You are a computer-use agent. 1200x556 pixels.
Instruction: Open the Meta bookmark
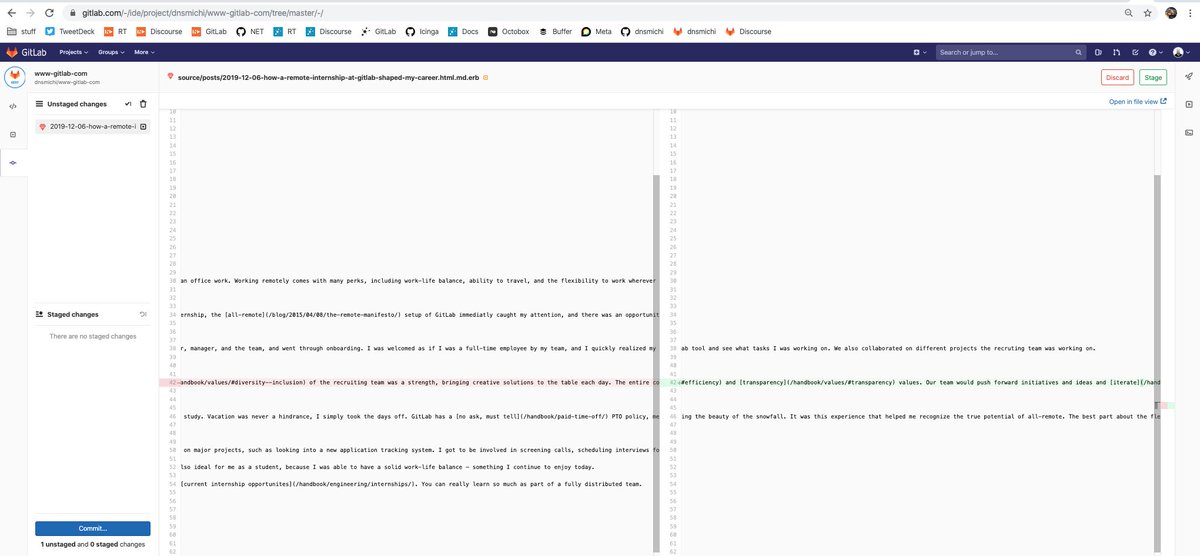click(x=596, y=31)
